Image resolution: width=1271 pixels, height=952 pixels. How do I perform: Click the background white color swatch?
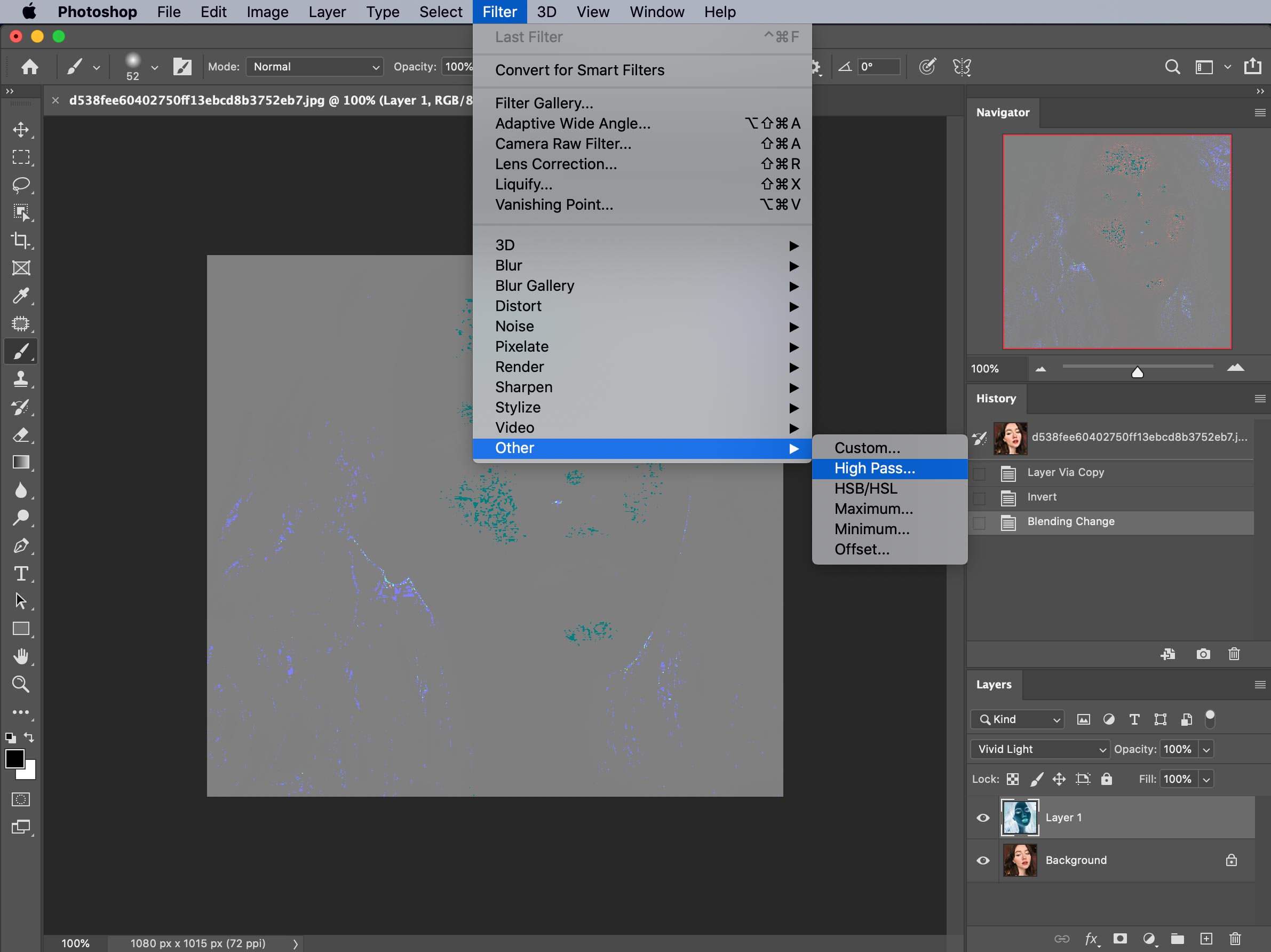pos(29,773)
